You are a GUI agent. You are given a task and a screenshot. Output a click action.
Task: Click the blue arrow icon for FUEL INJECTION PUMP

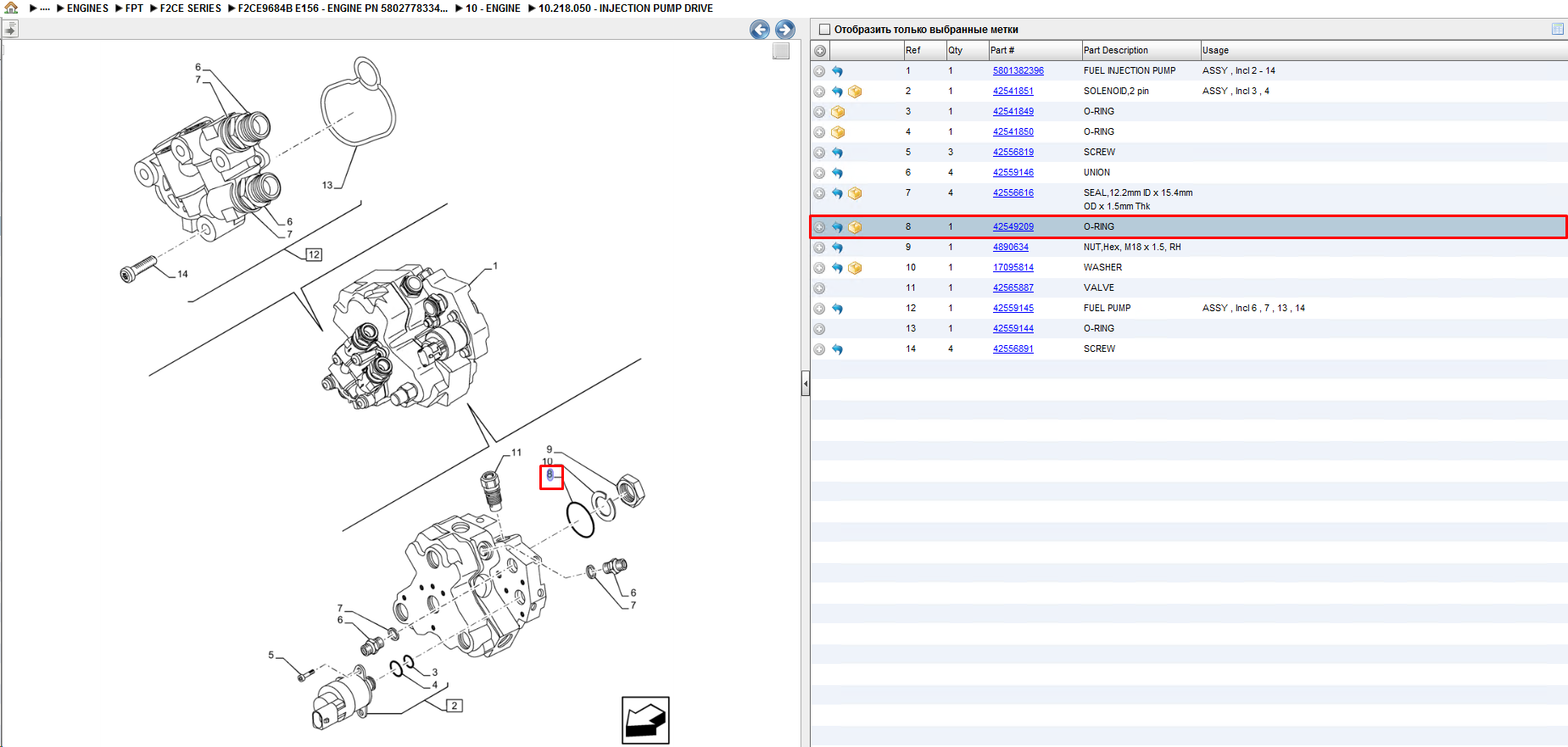coord(837,71)
